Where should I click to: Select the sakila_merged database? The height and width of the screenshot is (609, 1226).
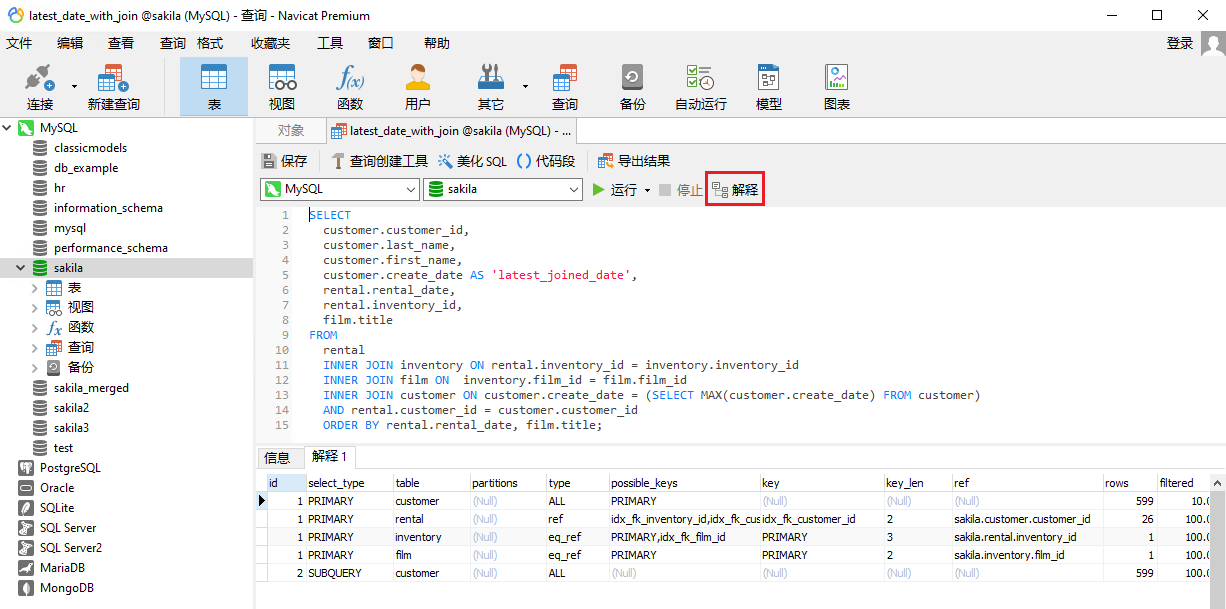point(91,388)
